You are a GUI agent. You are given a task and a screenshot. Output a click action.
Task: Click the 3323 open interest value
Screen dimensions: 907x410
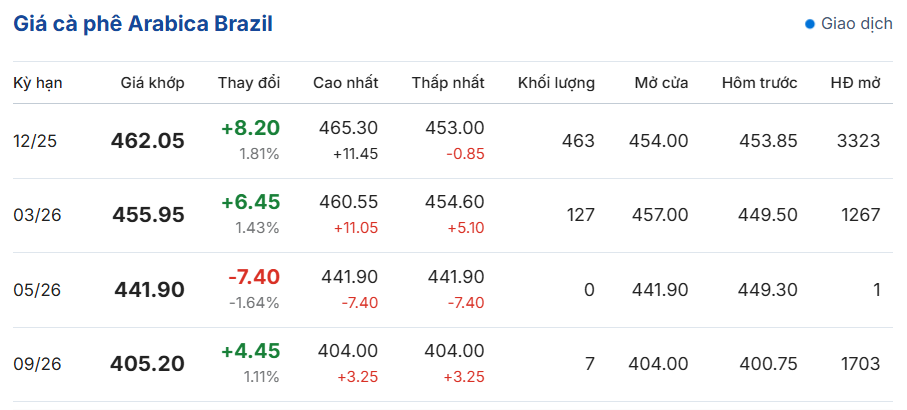click(x=858, y=141)
